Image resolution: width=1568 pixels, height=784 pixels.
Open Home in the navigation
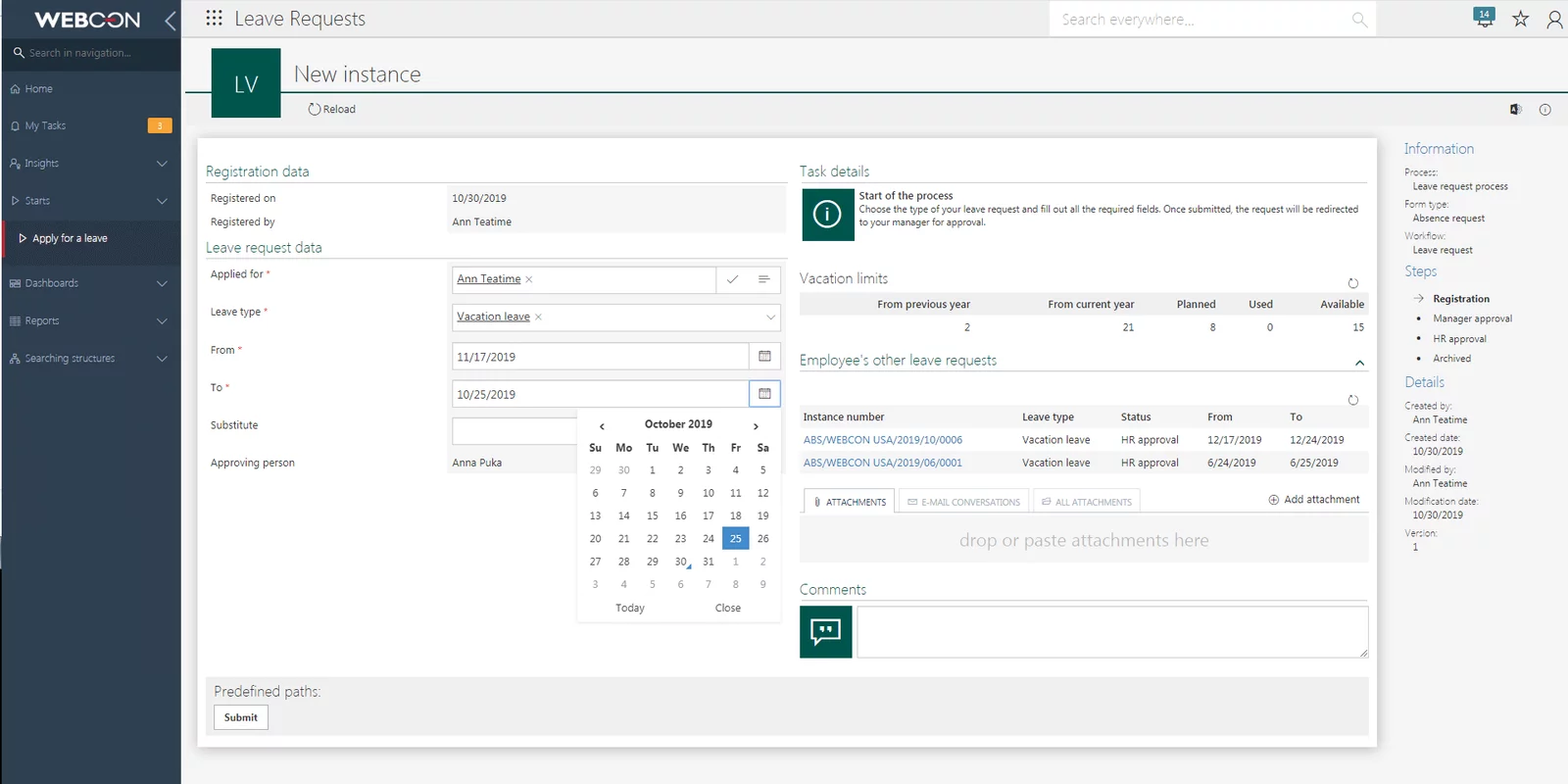click(x=91, y=89)
